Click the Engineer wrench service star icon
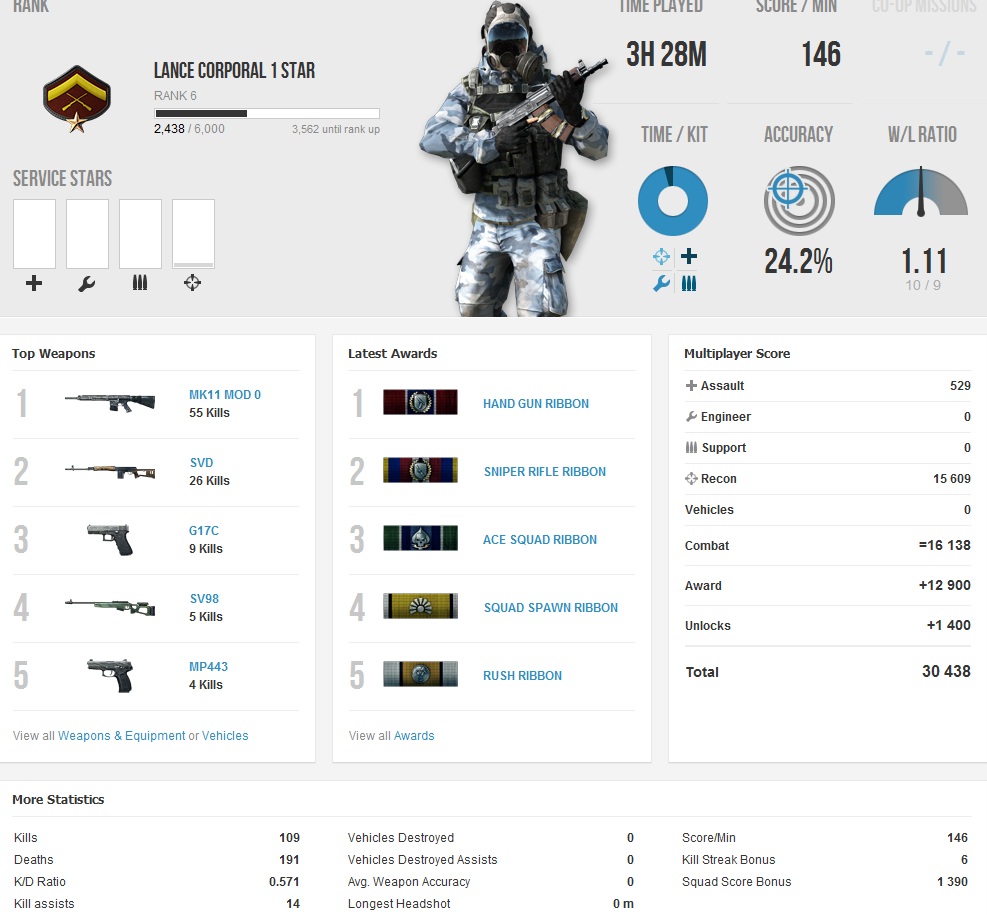Viewport: 987px width, 915px height. 87,283
